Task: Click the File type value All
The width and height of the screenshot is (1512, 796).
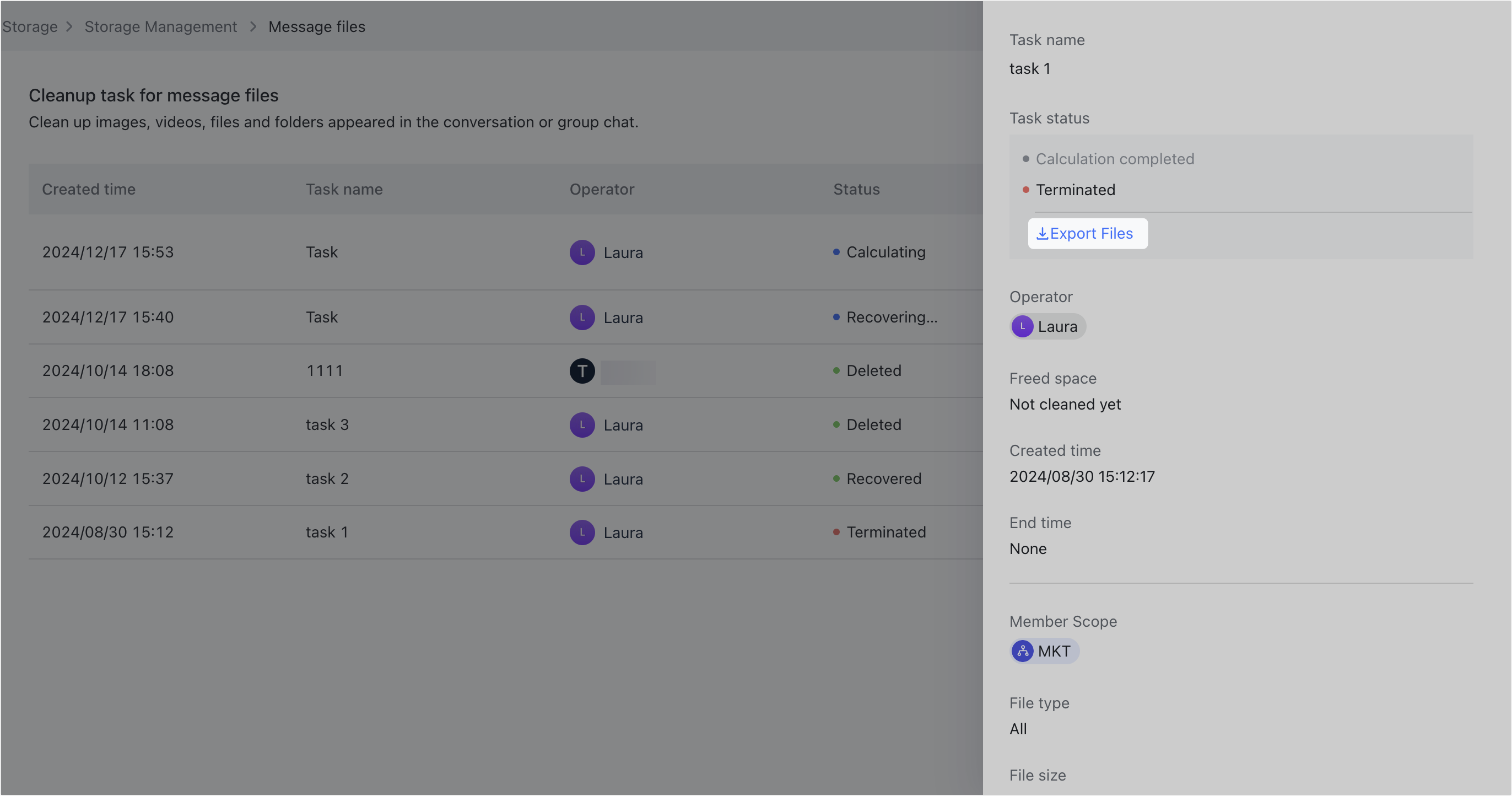Action: 1018,729
